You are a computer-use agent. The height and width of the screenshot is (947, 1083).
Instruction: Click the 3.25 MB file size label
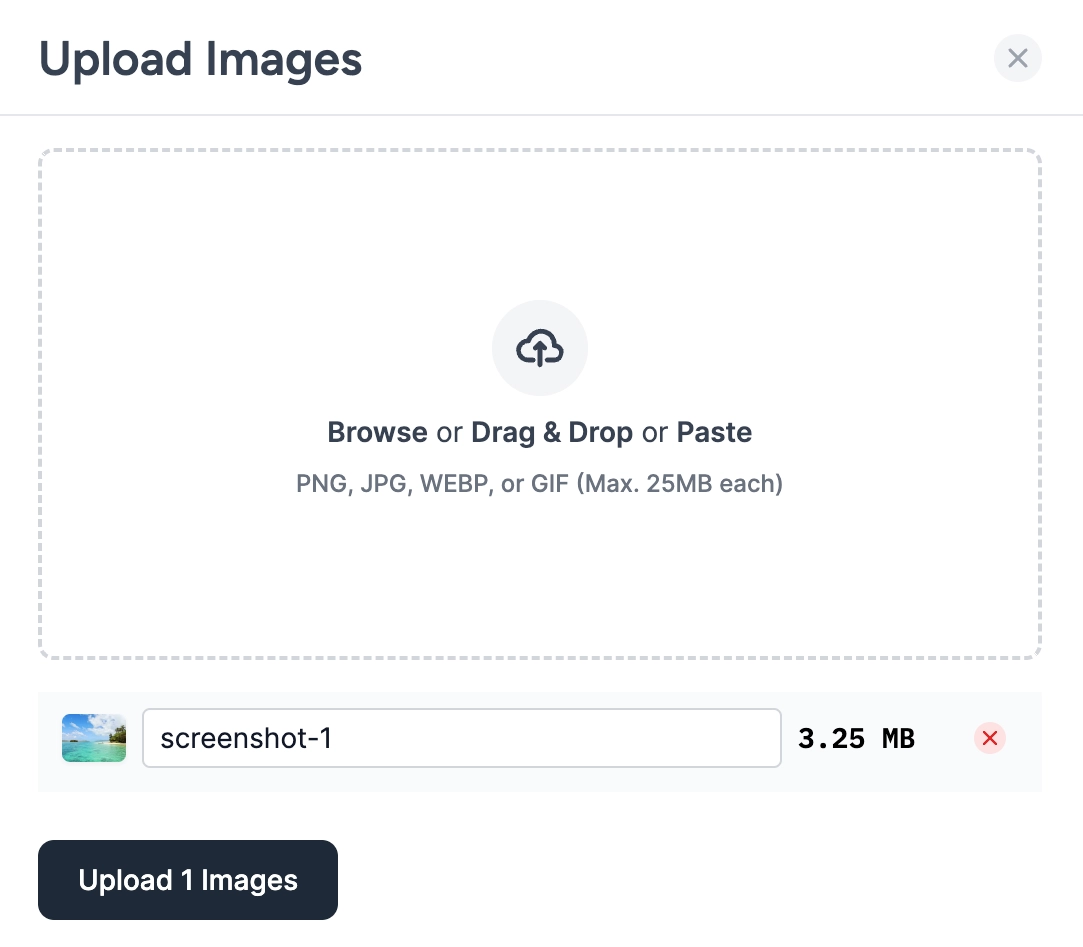pos(856,738)
